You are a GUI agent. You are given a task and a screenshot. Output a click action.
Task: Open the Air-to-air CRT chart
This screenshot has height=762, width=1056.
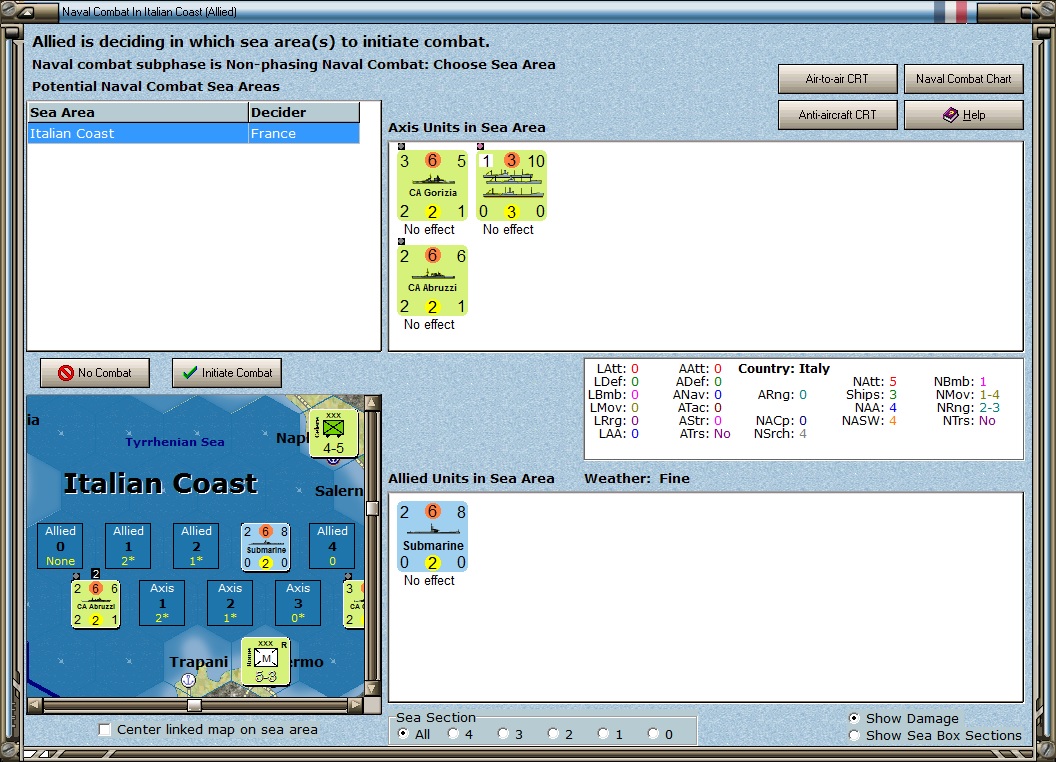point(837,79)
